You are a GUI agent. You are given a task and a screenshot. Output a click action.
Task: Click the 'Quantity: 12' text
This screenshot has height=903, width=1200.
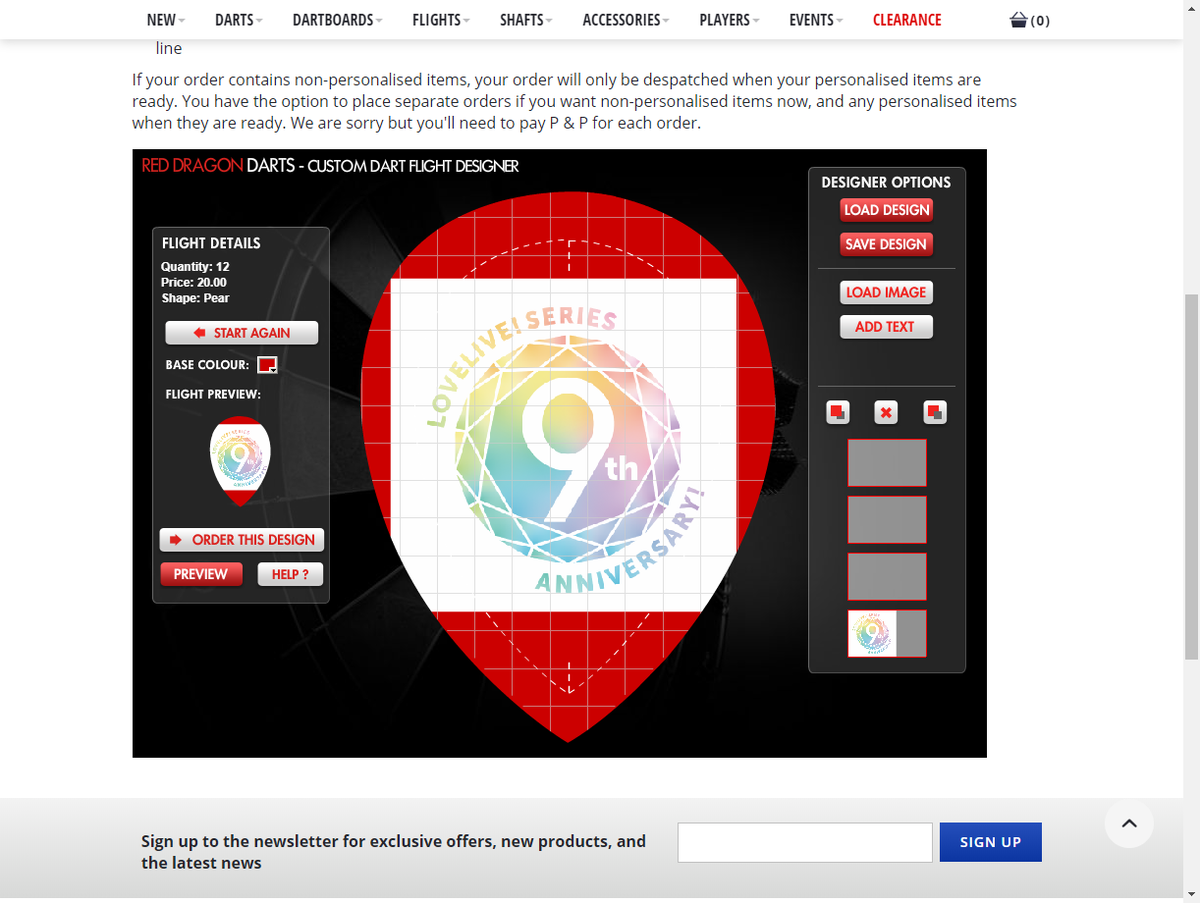[x=195, y=267]
